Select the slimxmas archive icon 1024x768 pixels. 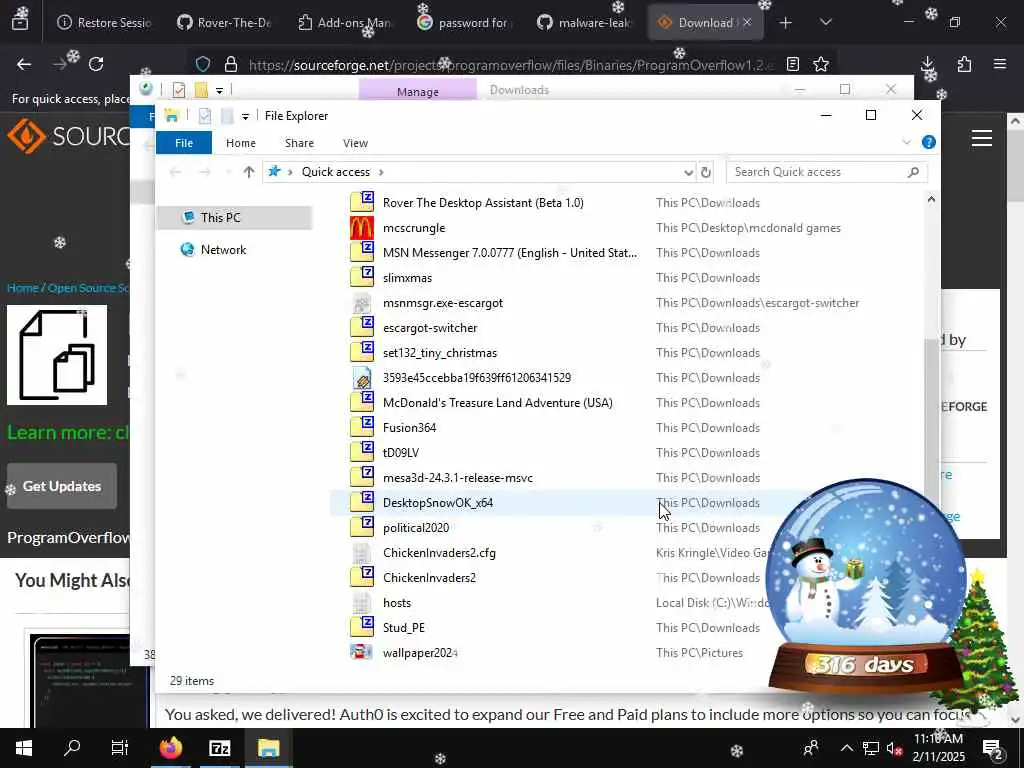362,278
